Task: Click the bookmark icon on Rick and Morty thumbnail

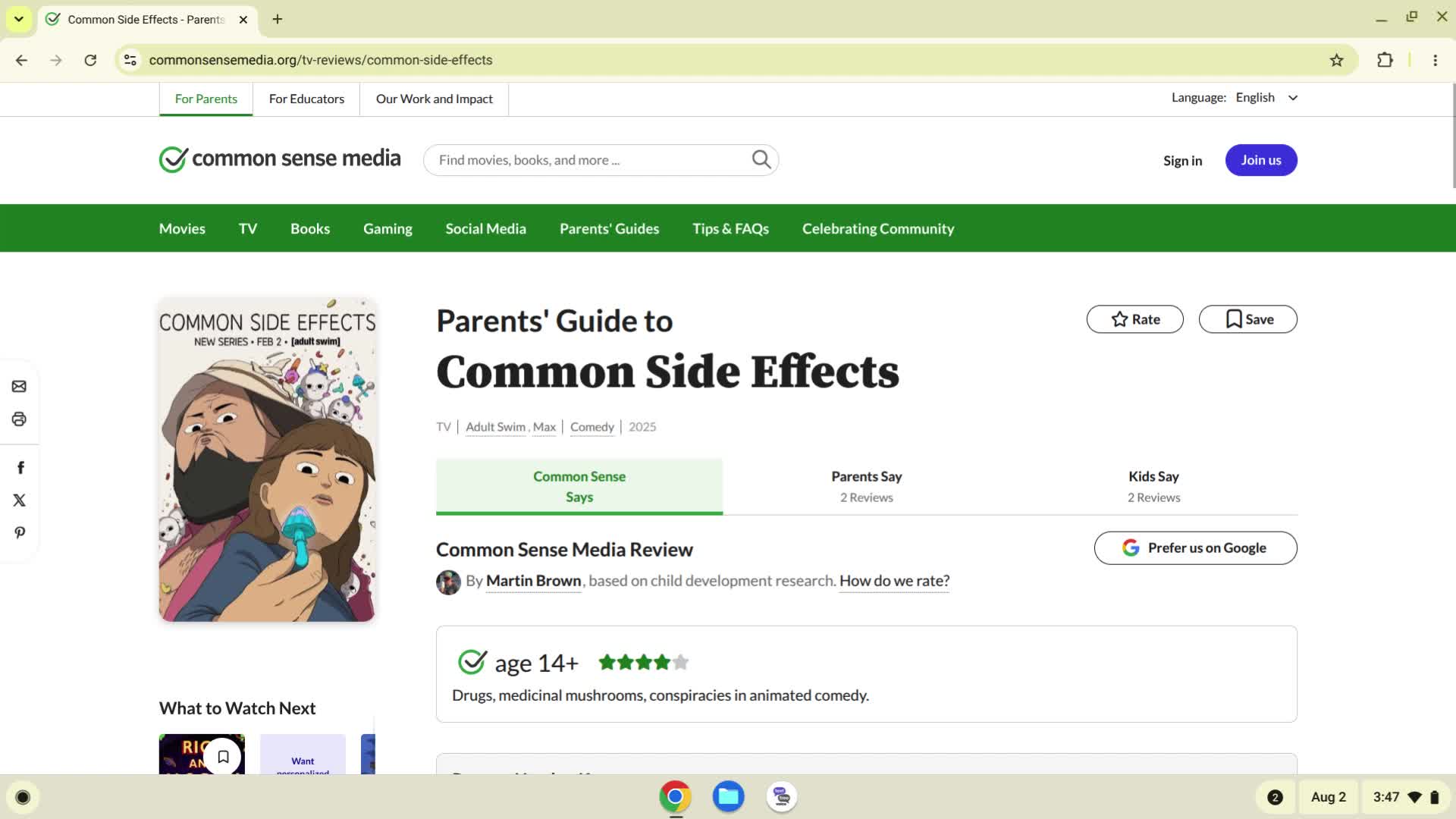Action: click(x=223, y=756)
